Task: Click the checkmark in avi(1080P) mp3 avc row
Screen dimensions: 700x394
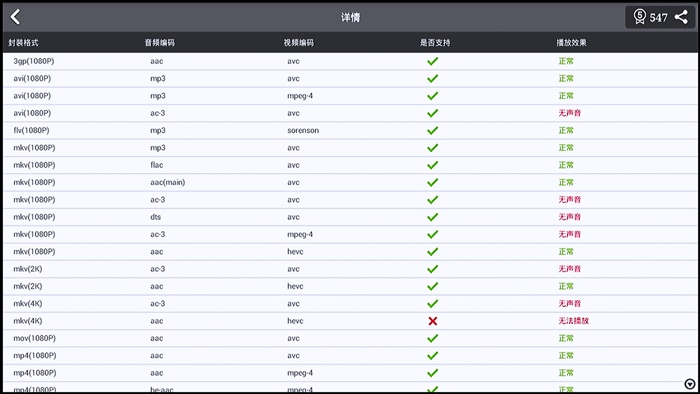Action: click(x=433, y=79)
